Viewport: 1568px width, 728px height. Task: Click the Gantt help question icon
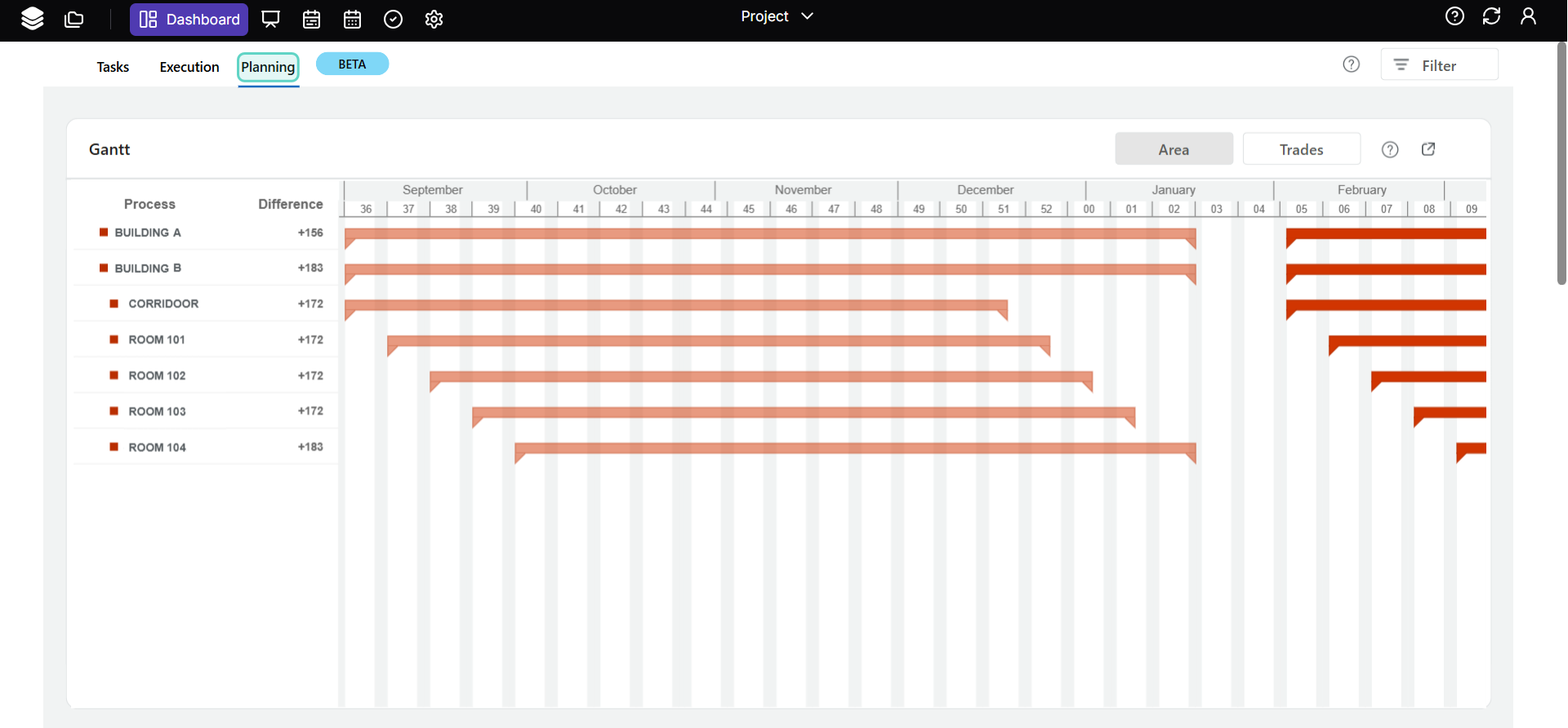point(1390,149)
